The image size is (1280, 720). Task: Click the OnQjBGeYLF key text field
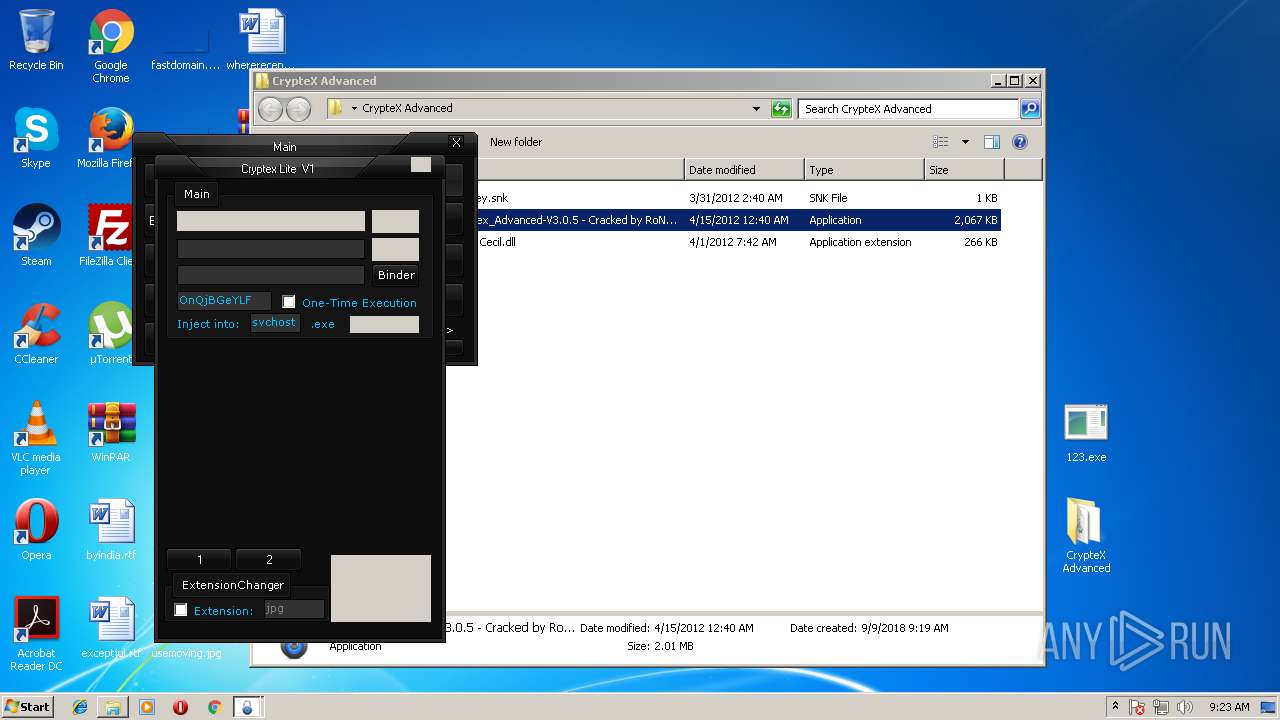pos(224,301)
